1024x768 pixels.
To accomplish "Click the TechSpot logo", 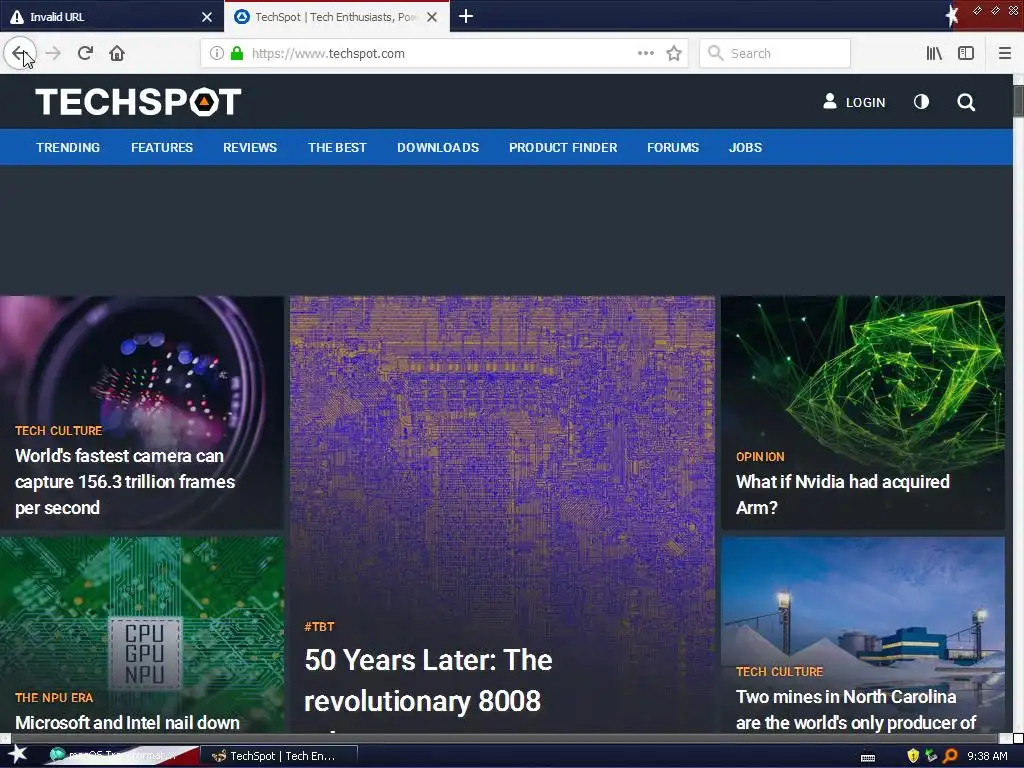I will tap(138, 102).
